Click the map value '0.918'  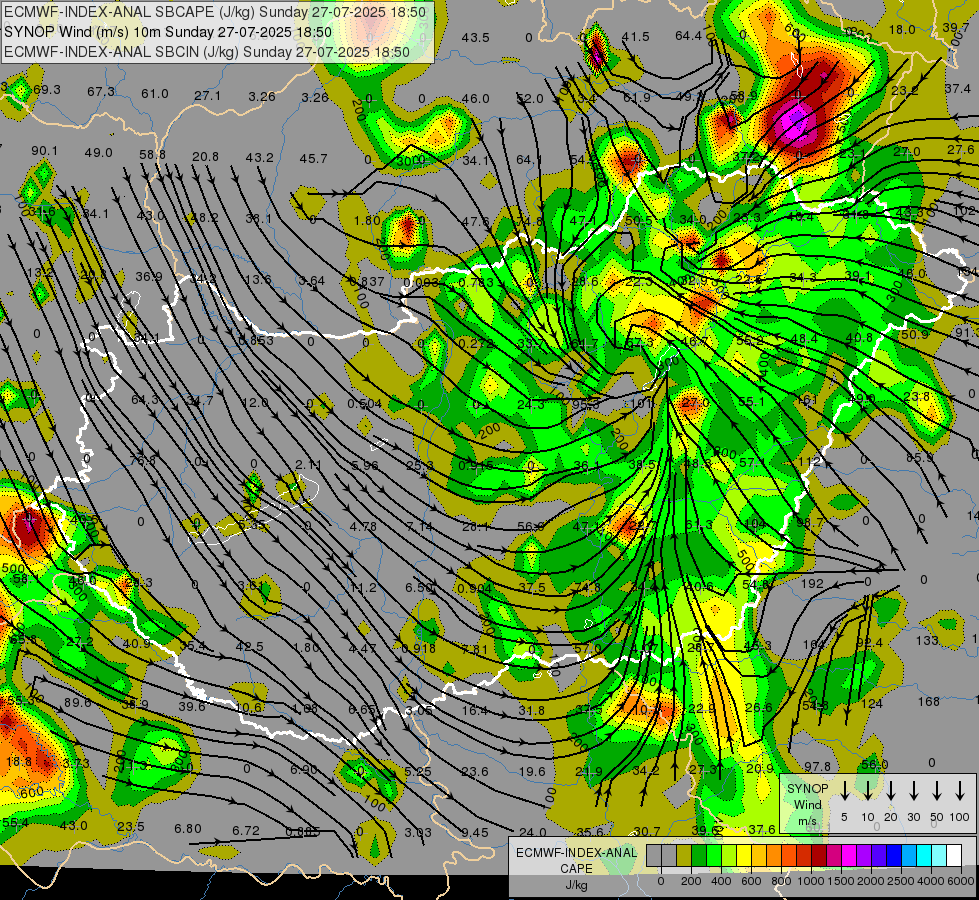click(x=418, y=648)
